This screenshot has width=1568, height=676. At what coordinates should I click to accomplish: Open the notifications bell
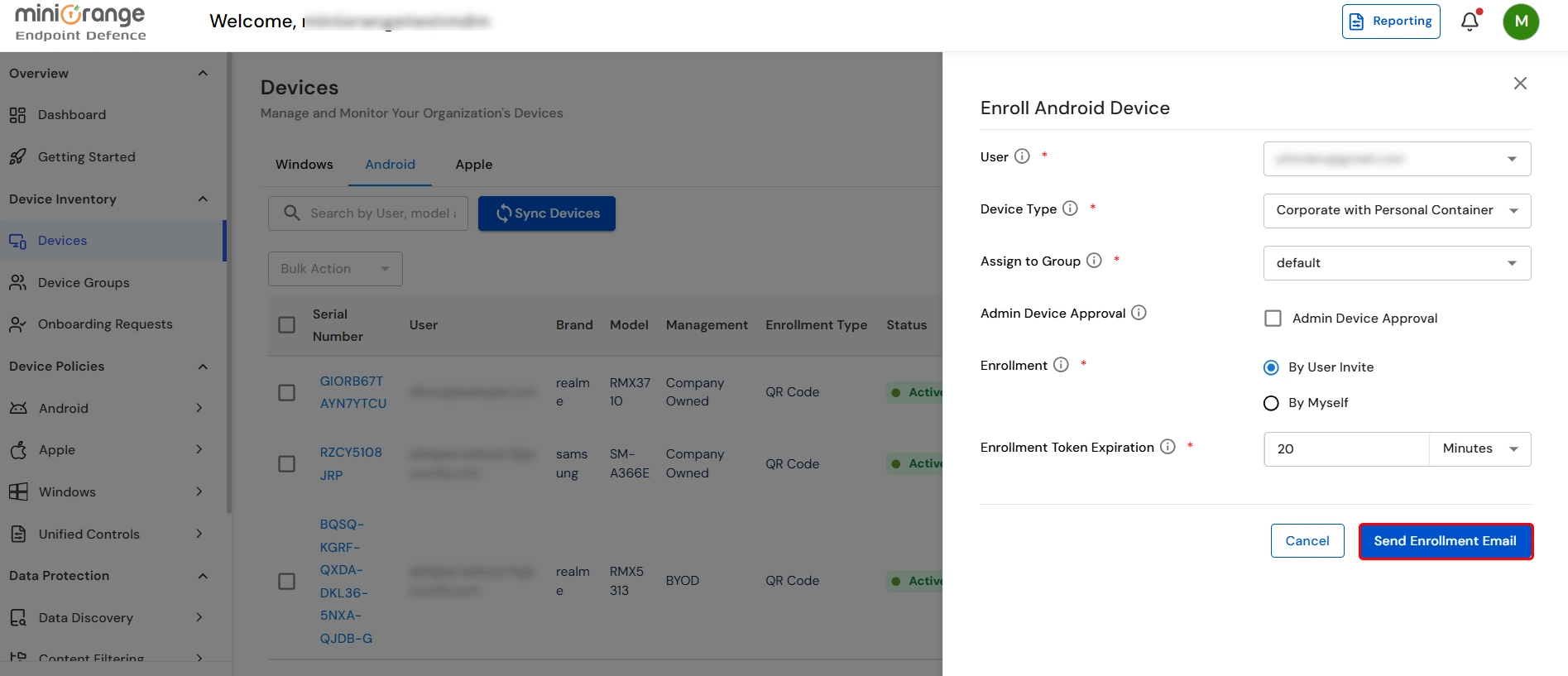pyautogui.click(x=1470, y=22)
